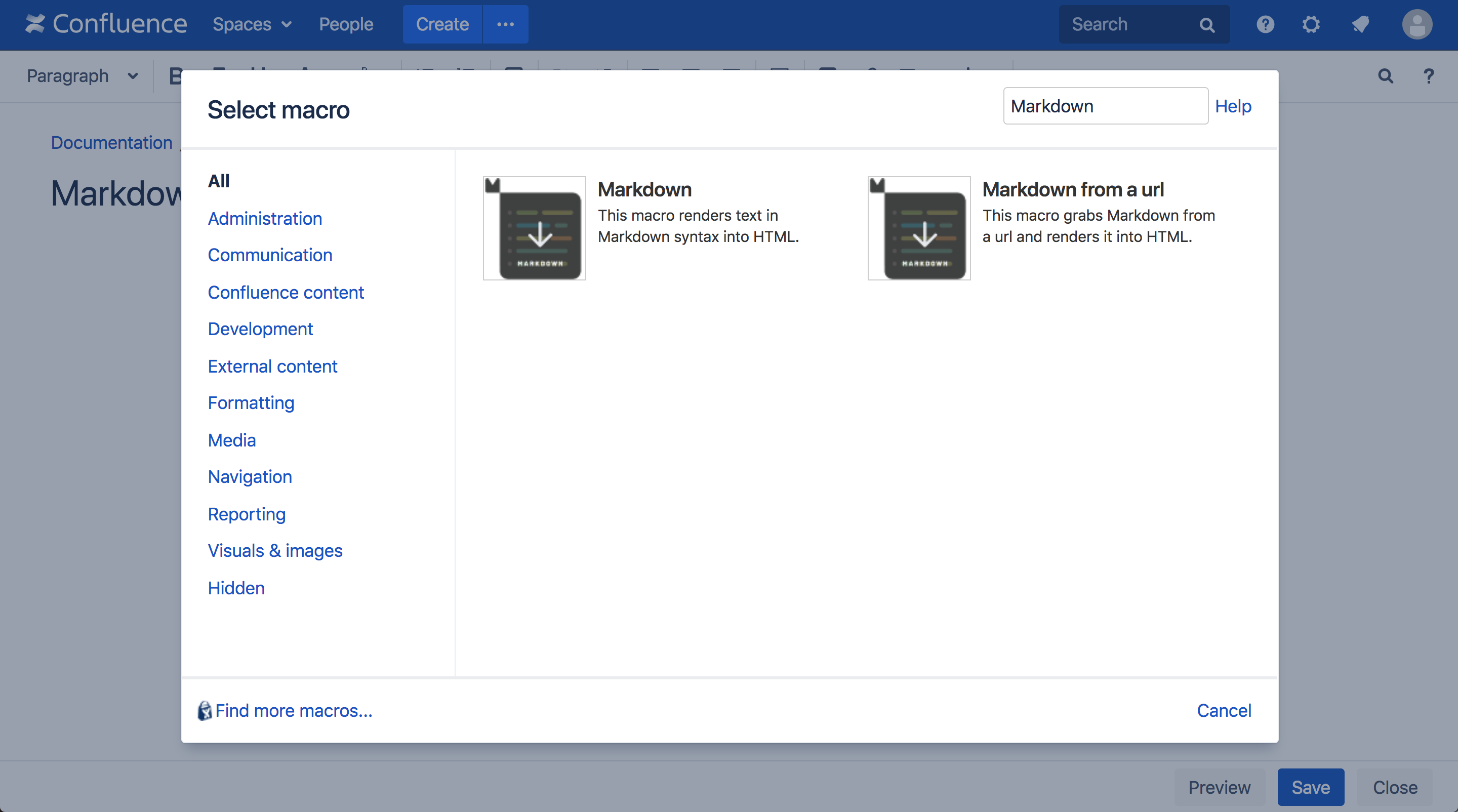This screenshot has width=1458, height=812.
Task: Click the editor toolbar search icon
Action: [1386, 76]
